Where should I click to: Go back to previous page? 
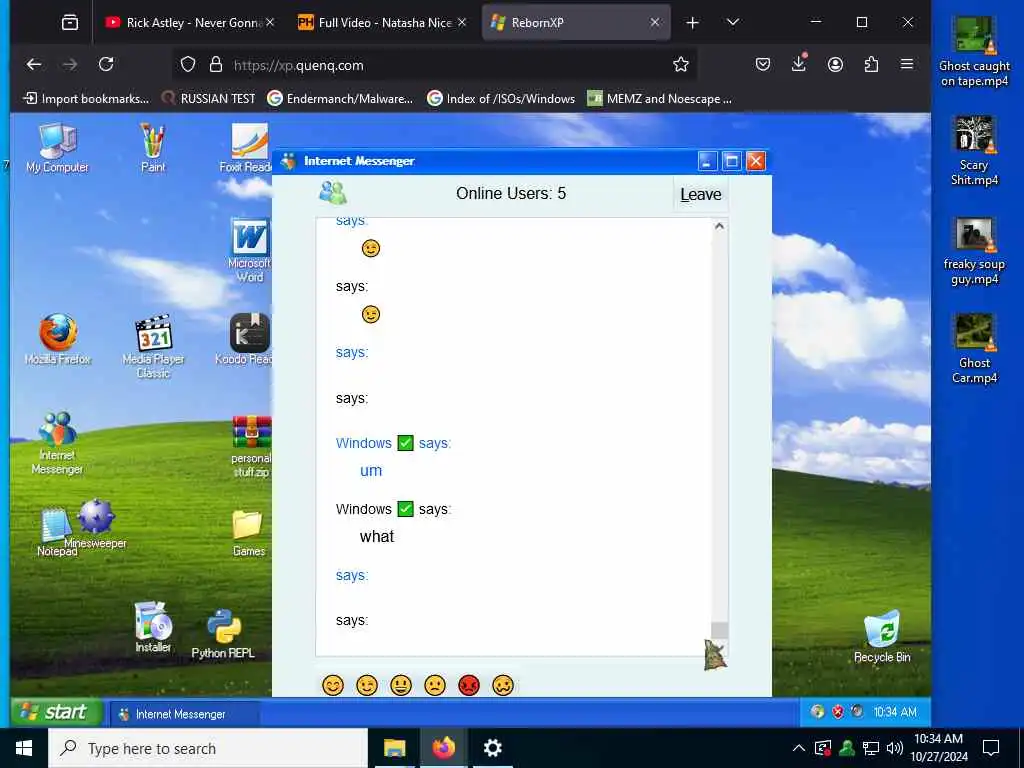pos(34,64)
